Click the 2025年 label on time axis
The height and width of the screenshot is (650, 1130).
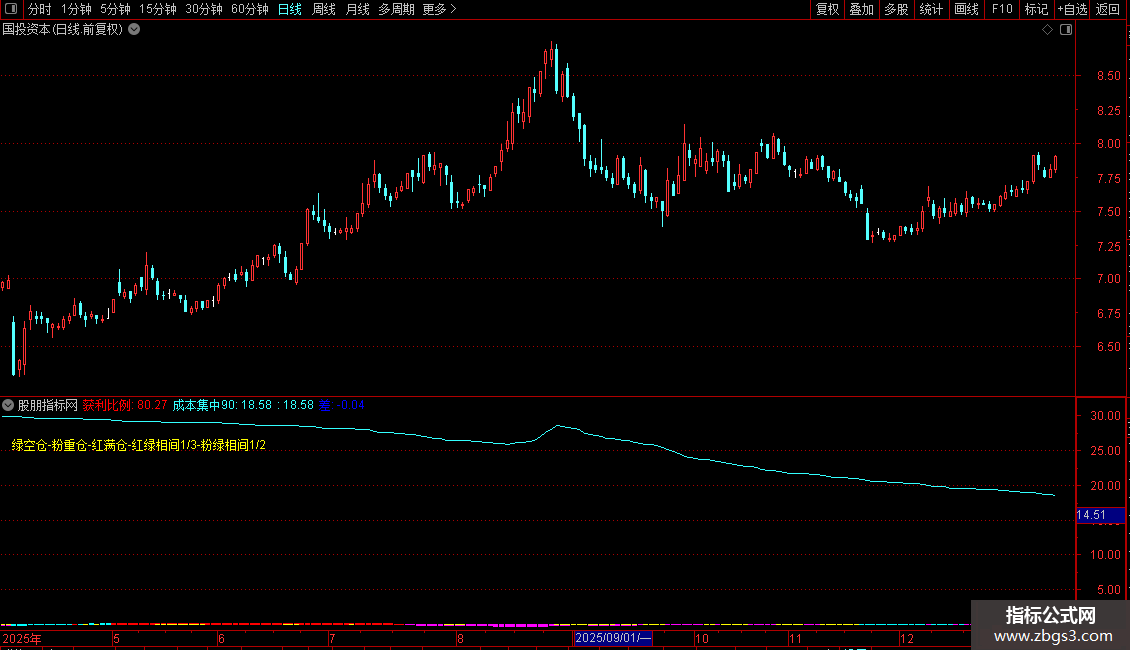click(x=22, y=638)
